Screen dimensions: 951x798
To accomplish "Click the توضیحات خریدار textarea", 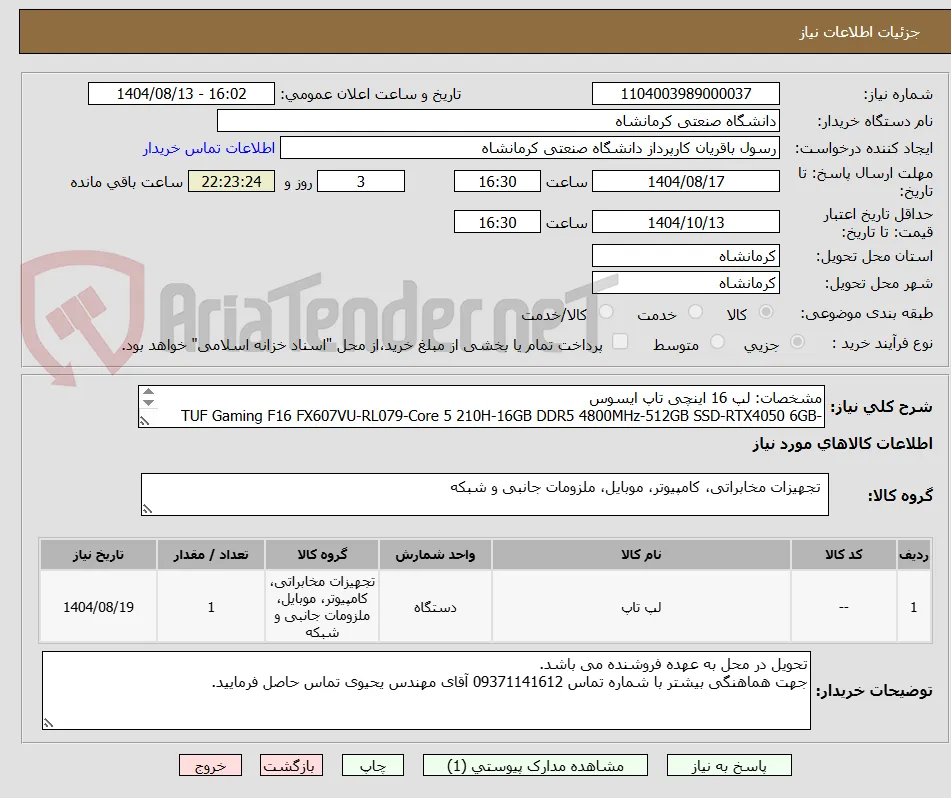I will point(426,691).
